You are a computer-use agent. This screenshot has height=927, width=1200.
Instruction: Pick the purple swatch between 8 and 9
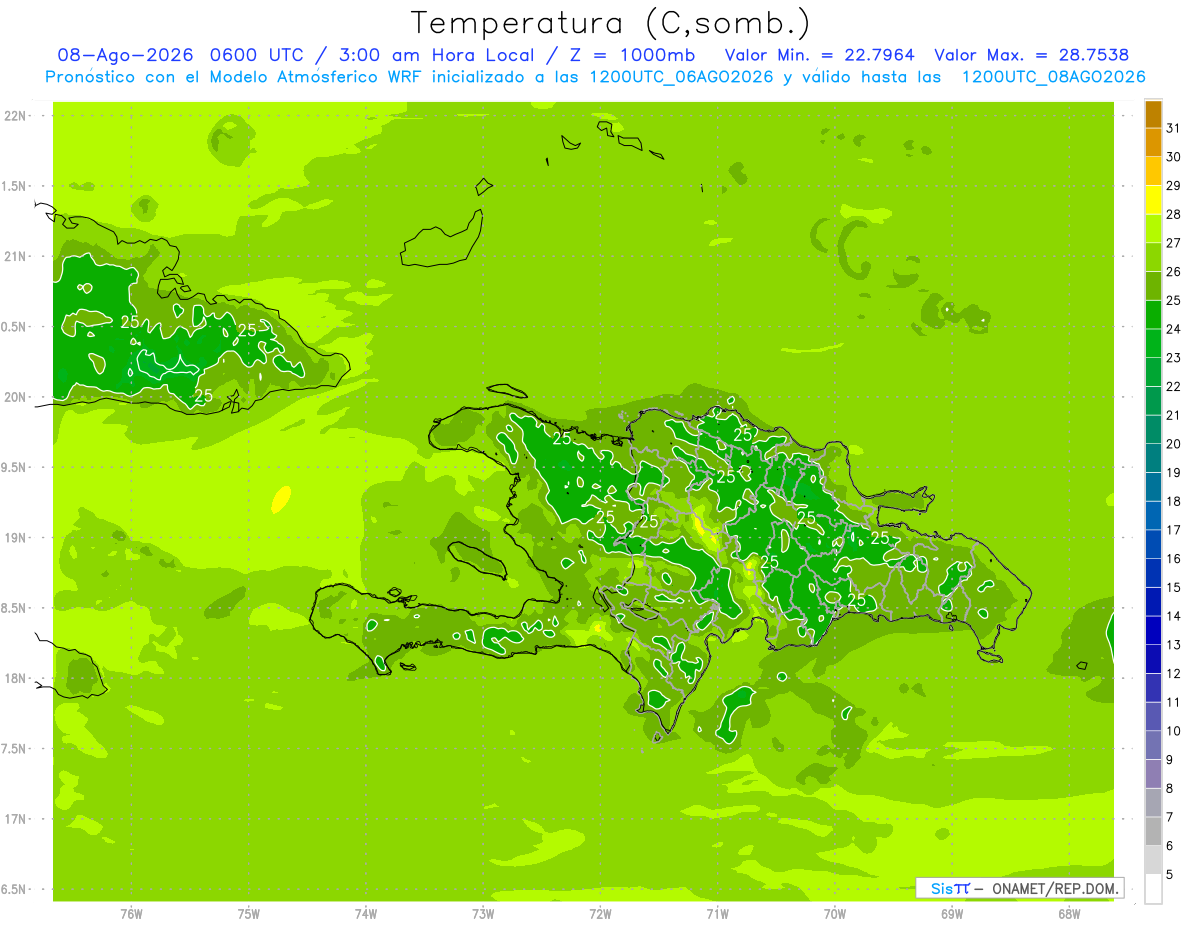pyautogui.click(x=1153, y=775)
